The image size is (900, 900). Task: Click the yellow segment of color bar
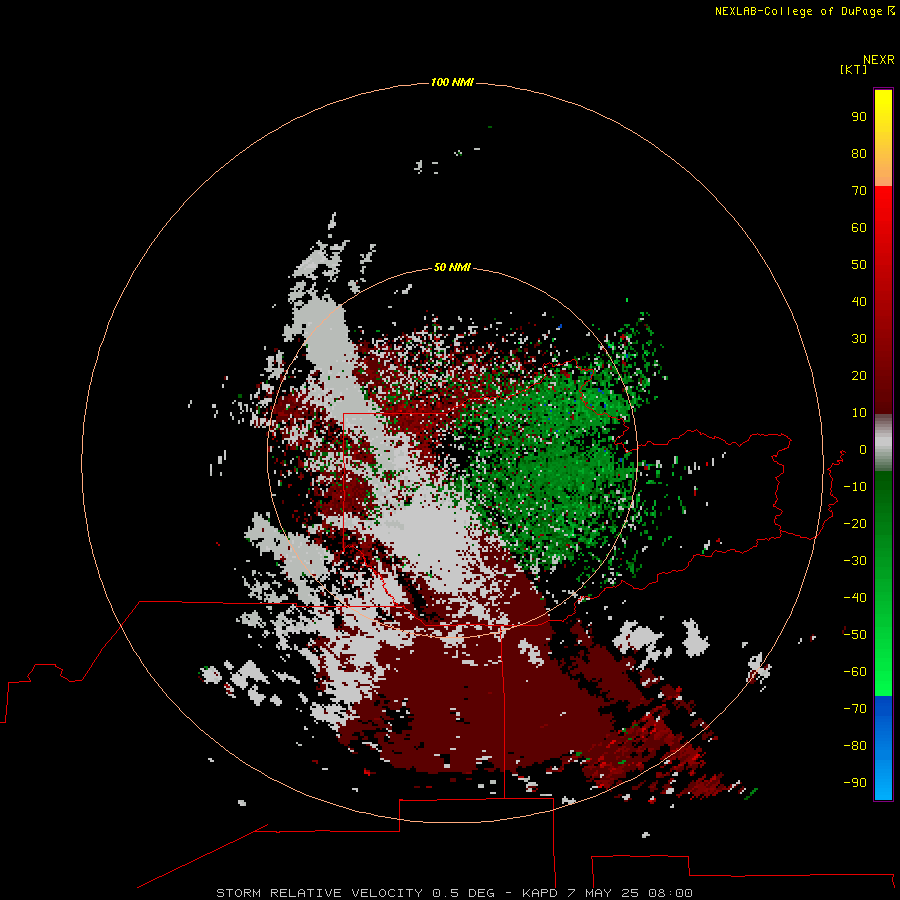pyautogui.click(x=883, y=137)
